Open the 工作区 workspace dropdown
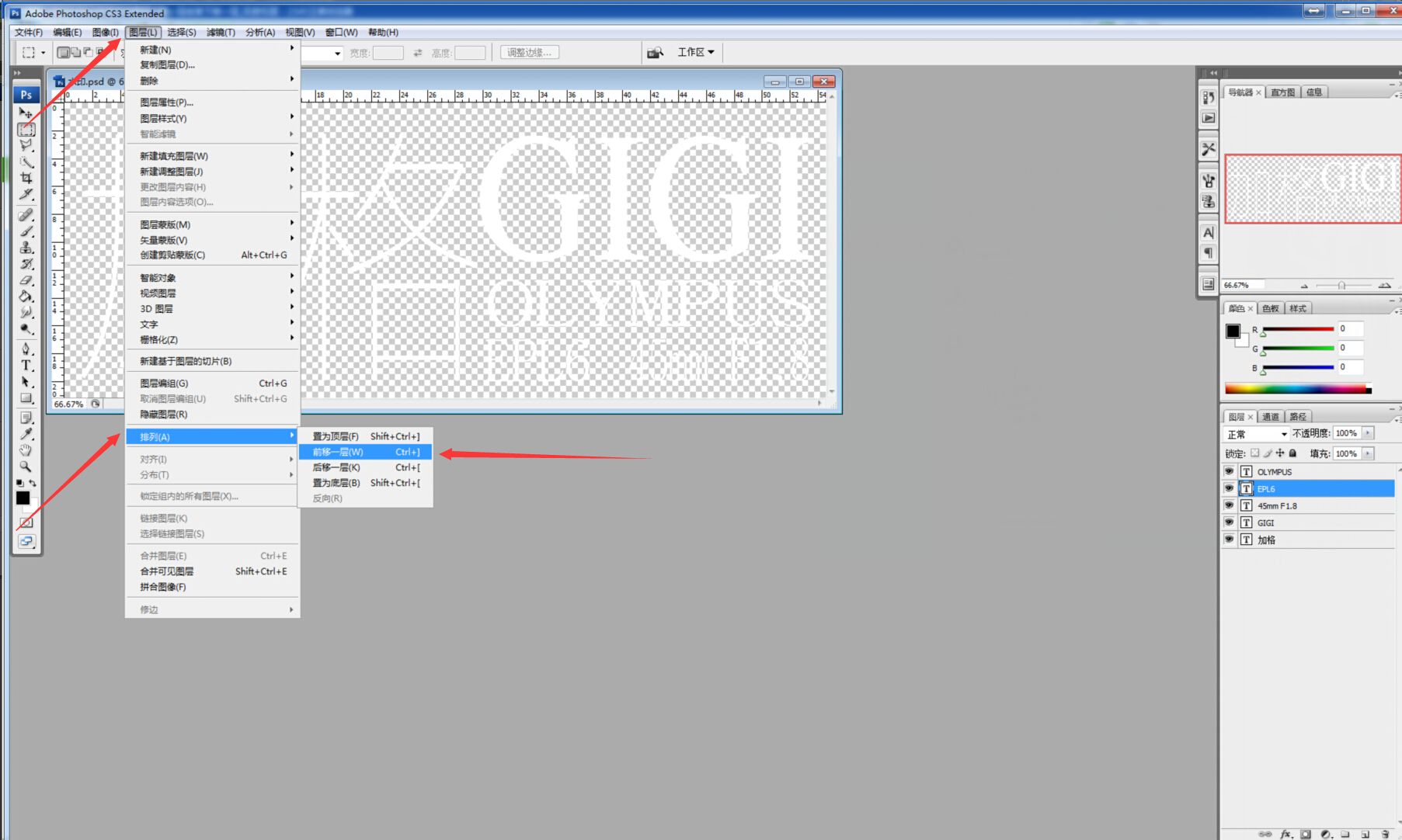This screenshot has width=1402, height=840. 695,52
